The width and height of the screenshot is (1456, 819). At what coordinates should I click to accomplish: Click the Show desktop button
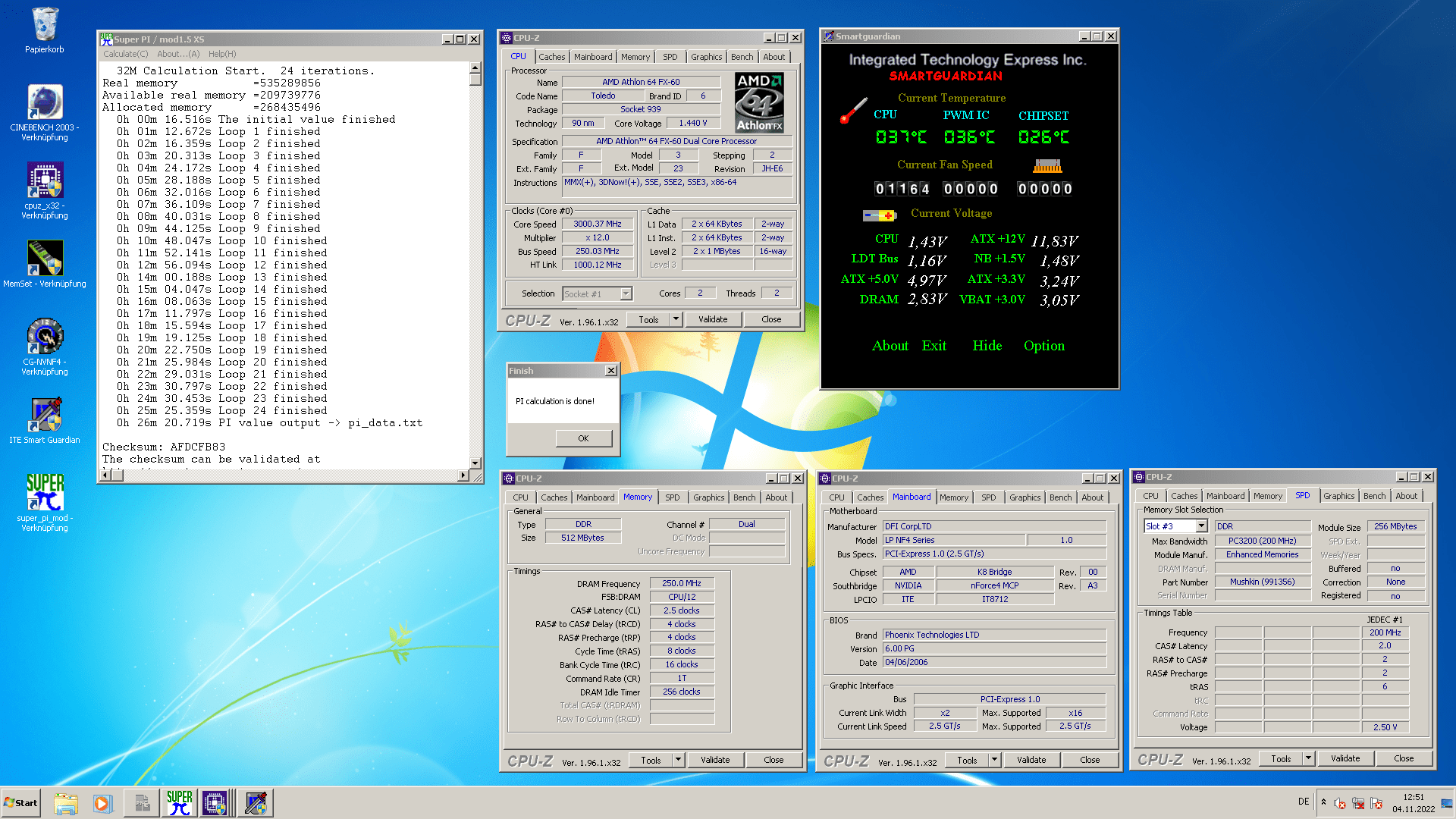pos(1448,803)
